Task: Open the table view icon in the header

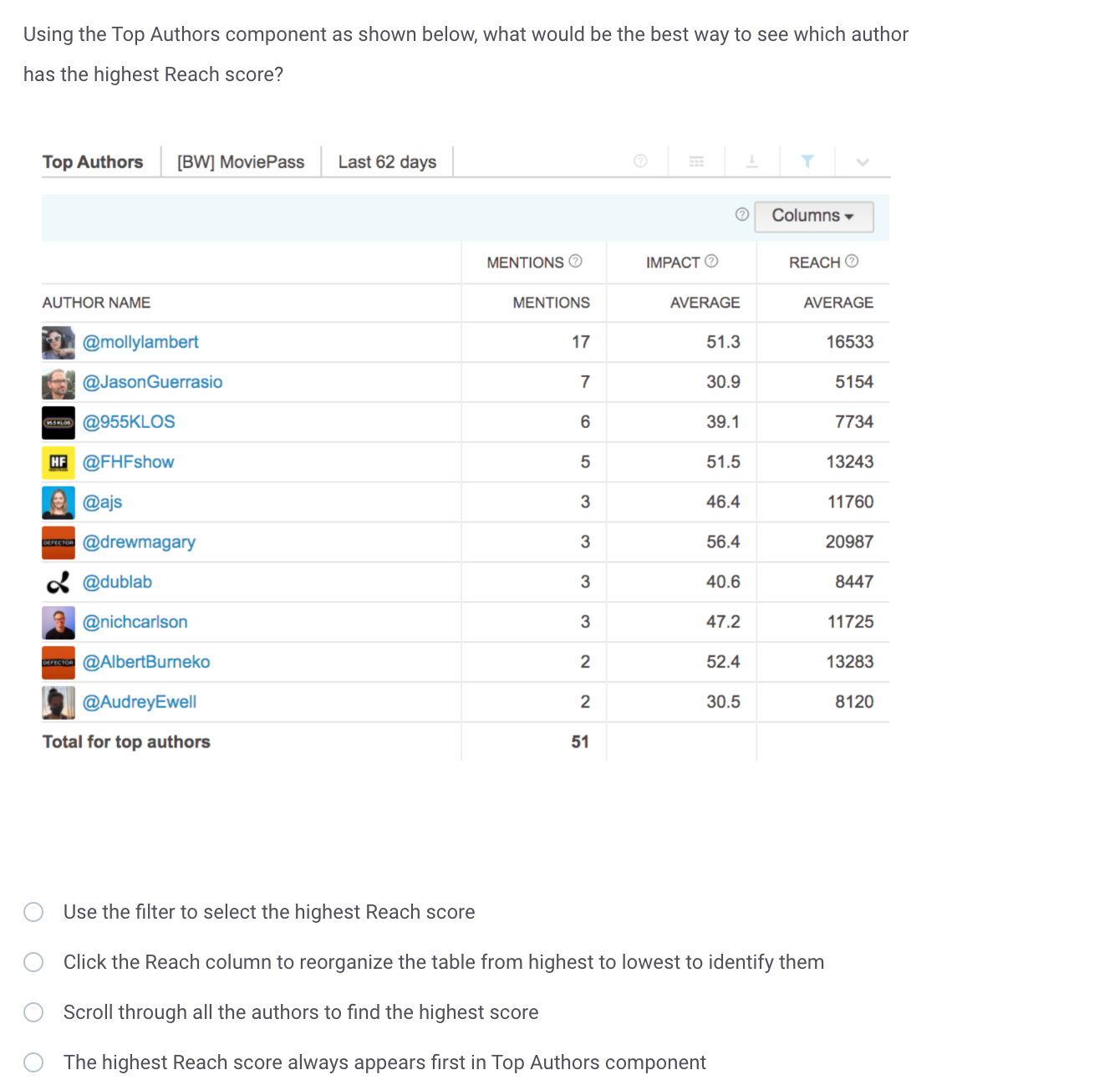Action: [x=696, y=161]
